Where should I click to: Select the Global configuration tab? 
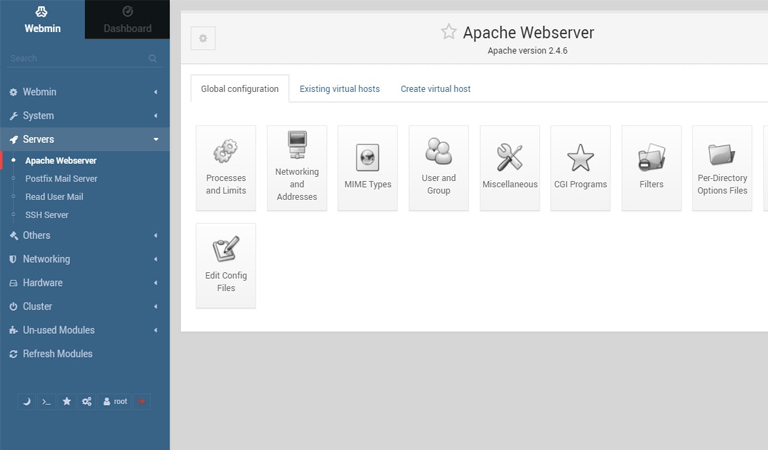tap(240, 89)
